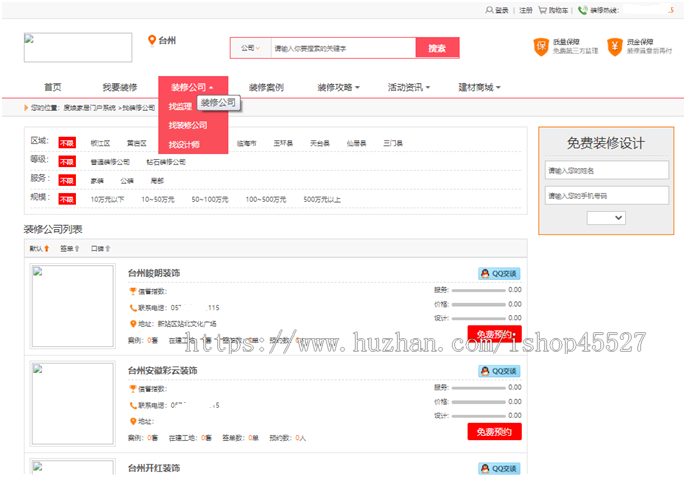Open 台州骏朗装饰 company thumbnail
The width and height of the screenshot is (686, 477).
(73, 306)
